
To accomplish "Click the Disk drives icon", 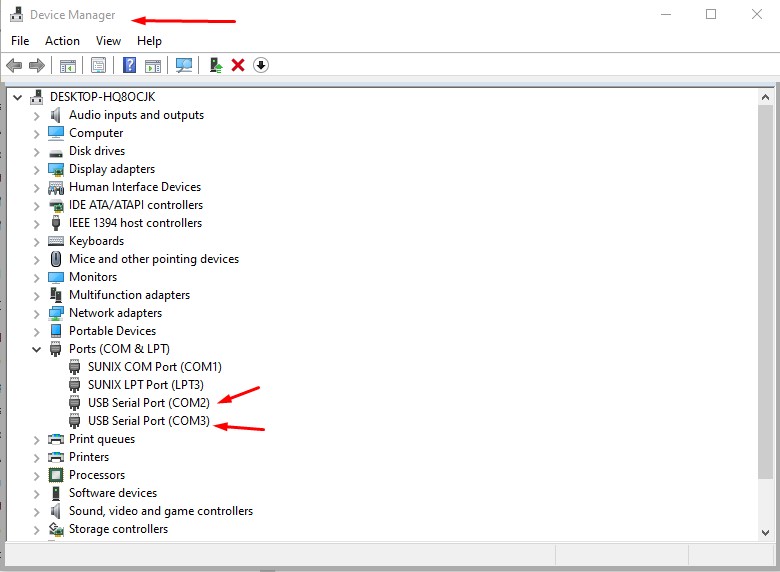I will click(56, 153).
